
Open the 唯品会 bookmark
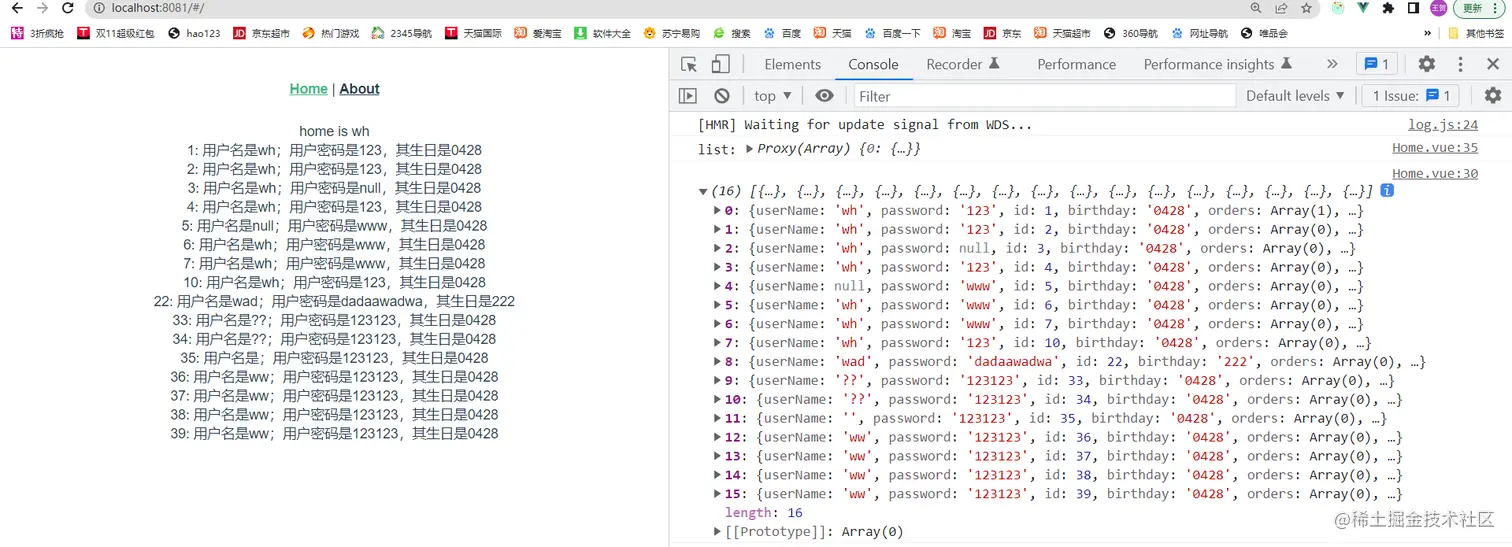click(1264, 33)
